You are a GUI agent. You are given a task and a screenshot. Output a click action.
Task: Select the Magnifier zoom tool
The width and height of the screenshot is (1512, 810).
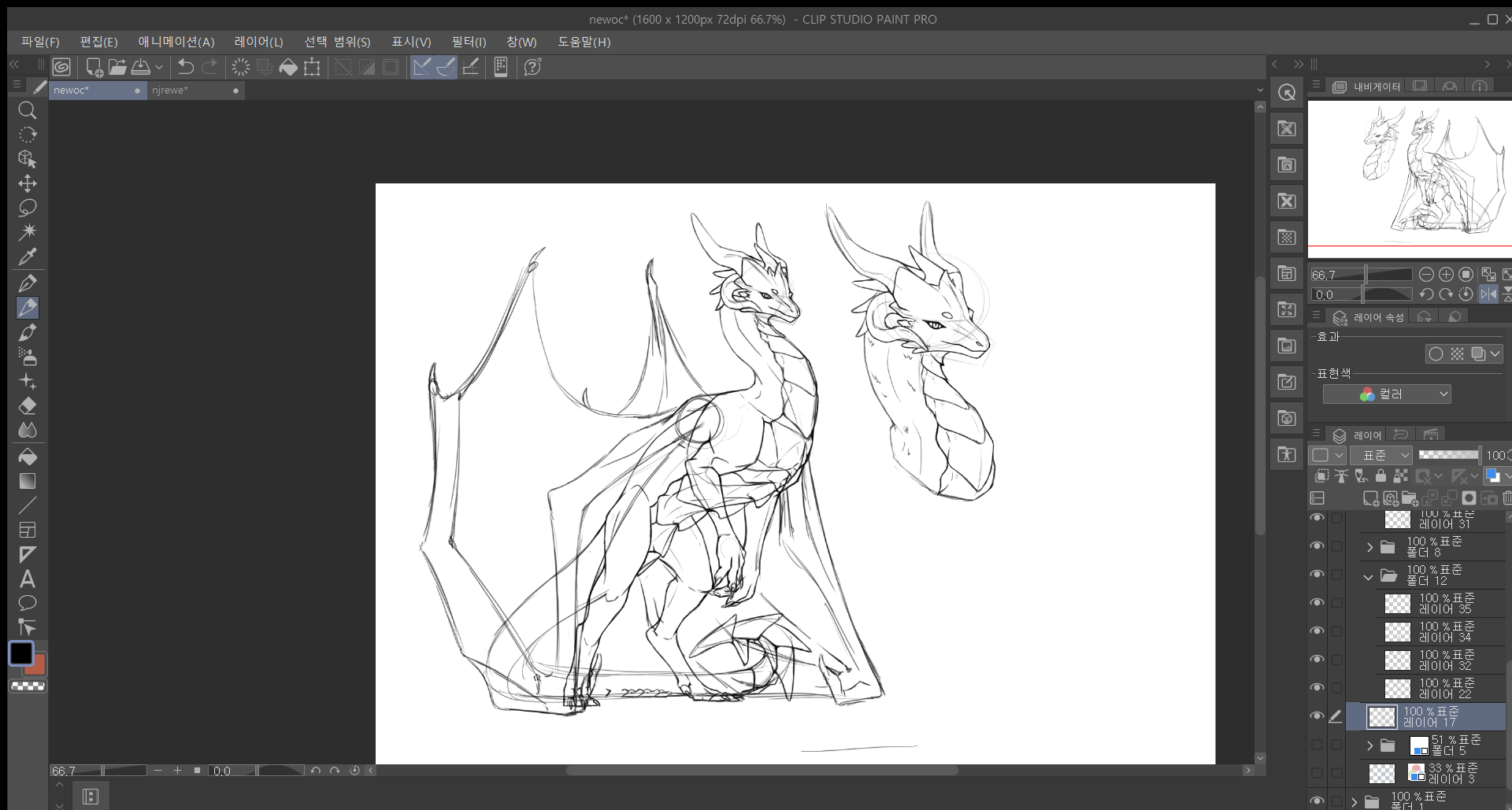[28, 110]
